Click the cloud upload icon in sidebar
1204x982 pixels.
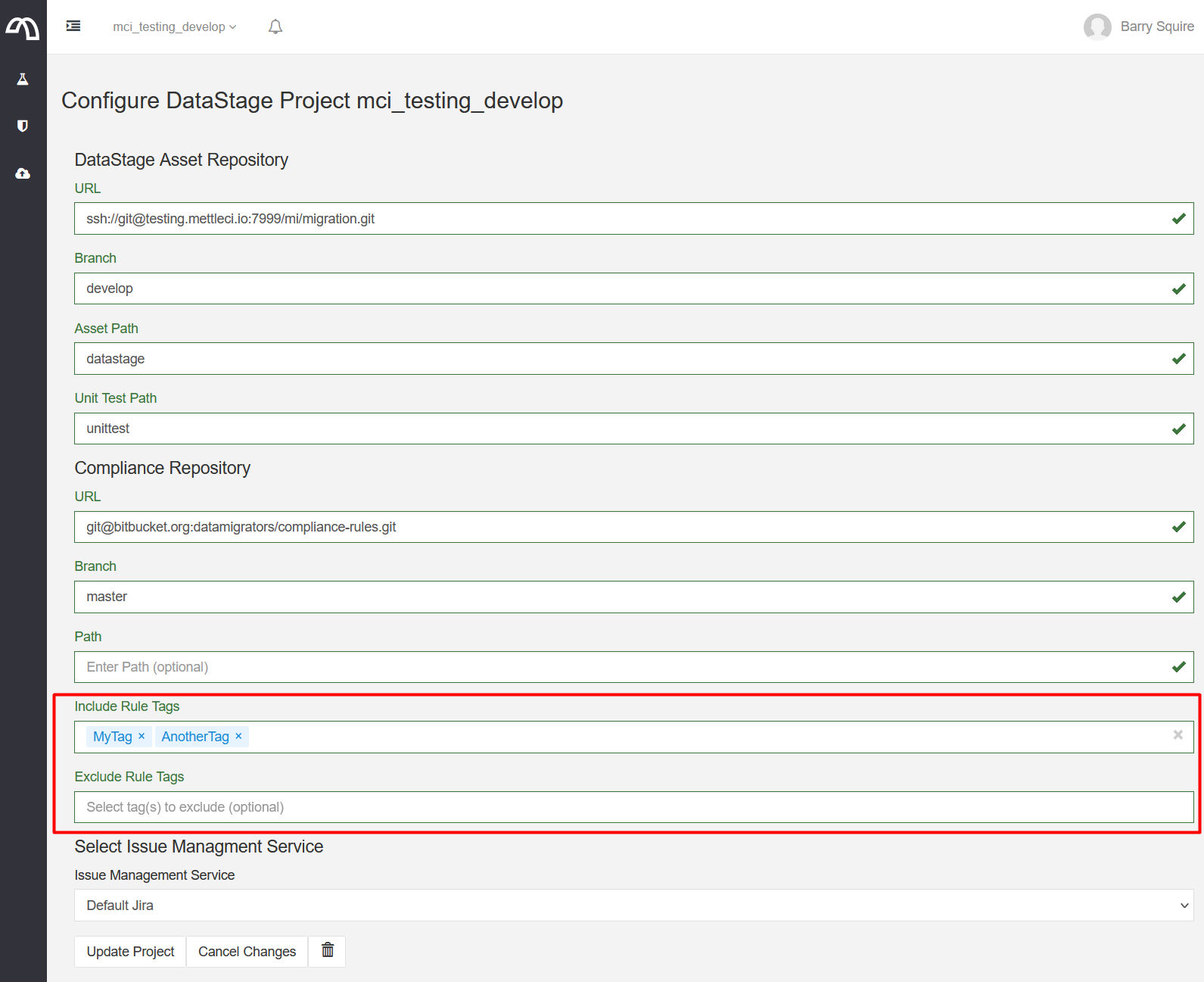tap(23, 173)
